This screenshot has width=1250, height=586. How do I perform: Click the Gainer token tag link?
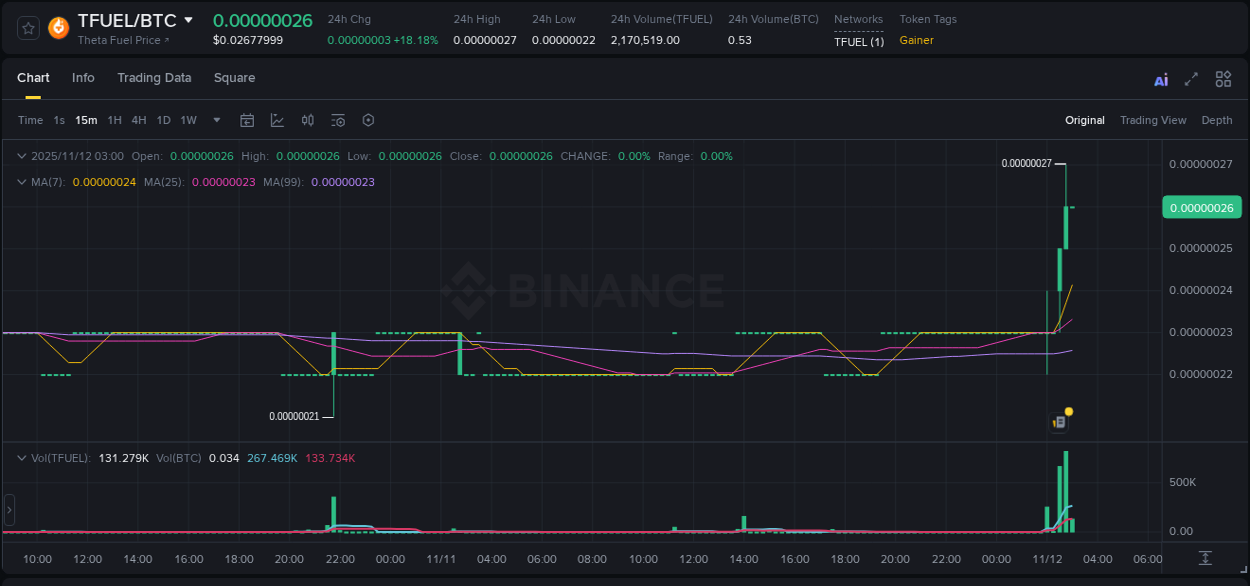coord(916,40)
